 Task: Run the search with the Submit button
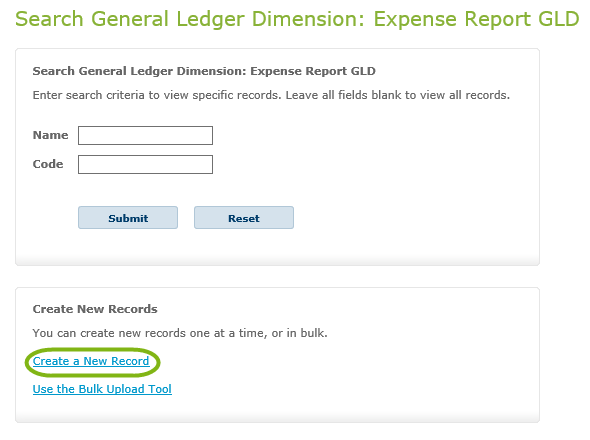pyautogui.click(x=128, y=218)
